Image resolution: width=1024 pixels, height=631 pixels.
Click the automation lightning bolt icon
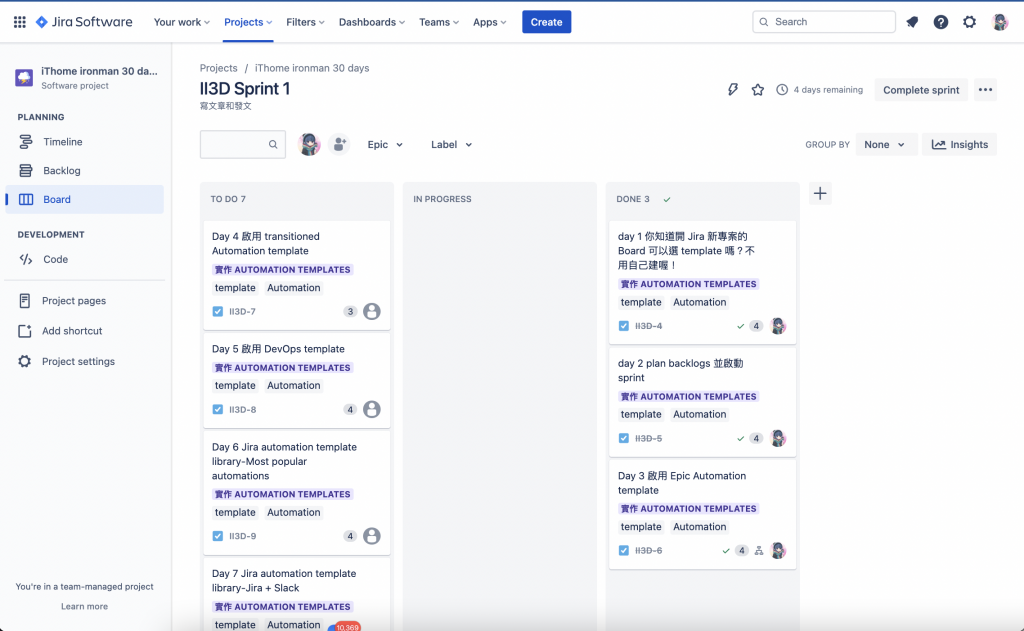(x=733, y=89)
